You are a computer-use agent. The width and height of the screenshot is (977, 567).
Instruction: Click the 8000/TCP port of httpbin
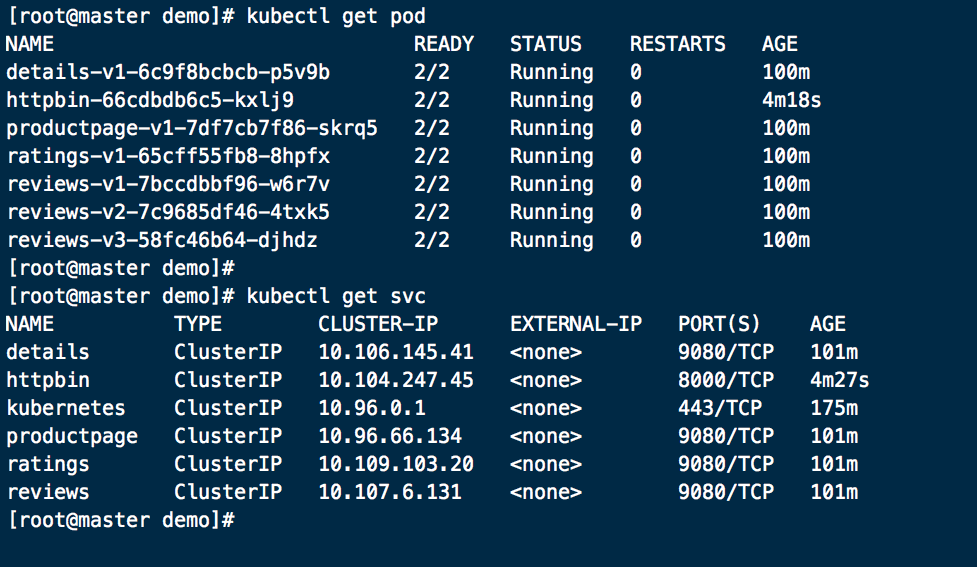(726, 380)
